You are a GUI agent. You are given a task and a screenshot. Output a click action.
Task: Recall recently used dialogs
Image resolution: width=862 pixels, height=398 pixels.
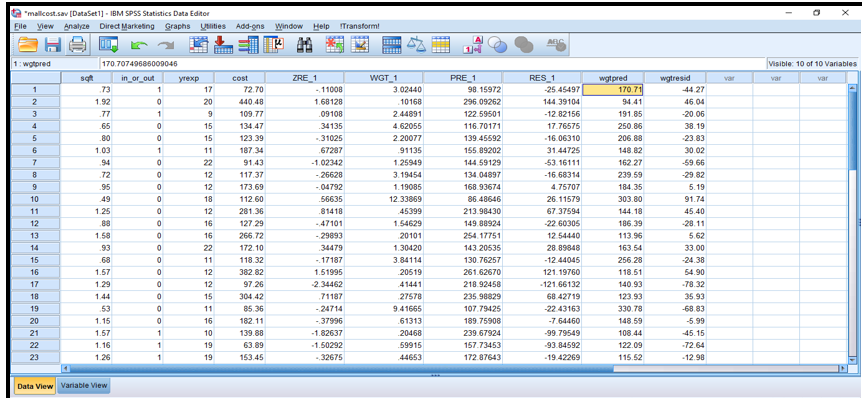pyautogui.click(x=108, y=45)
